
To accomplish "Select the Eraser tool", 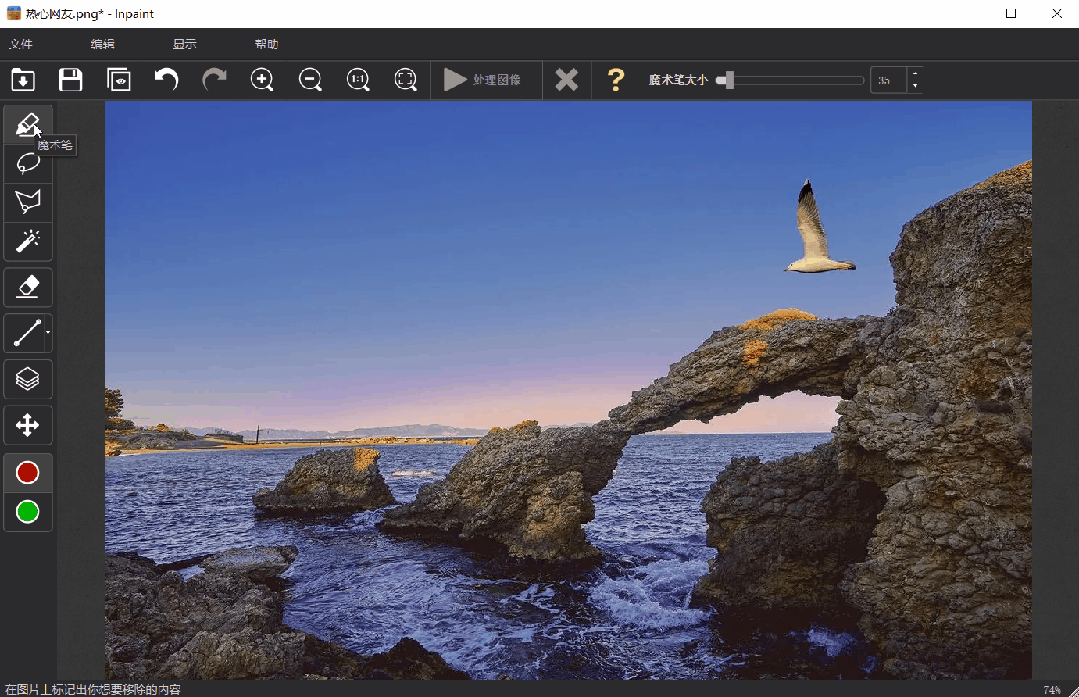I will click(28, 288).
